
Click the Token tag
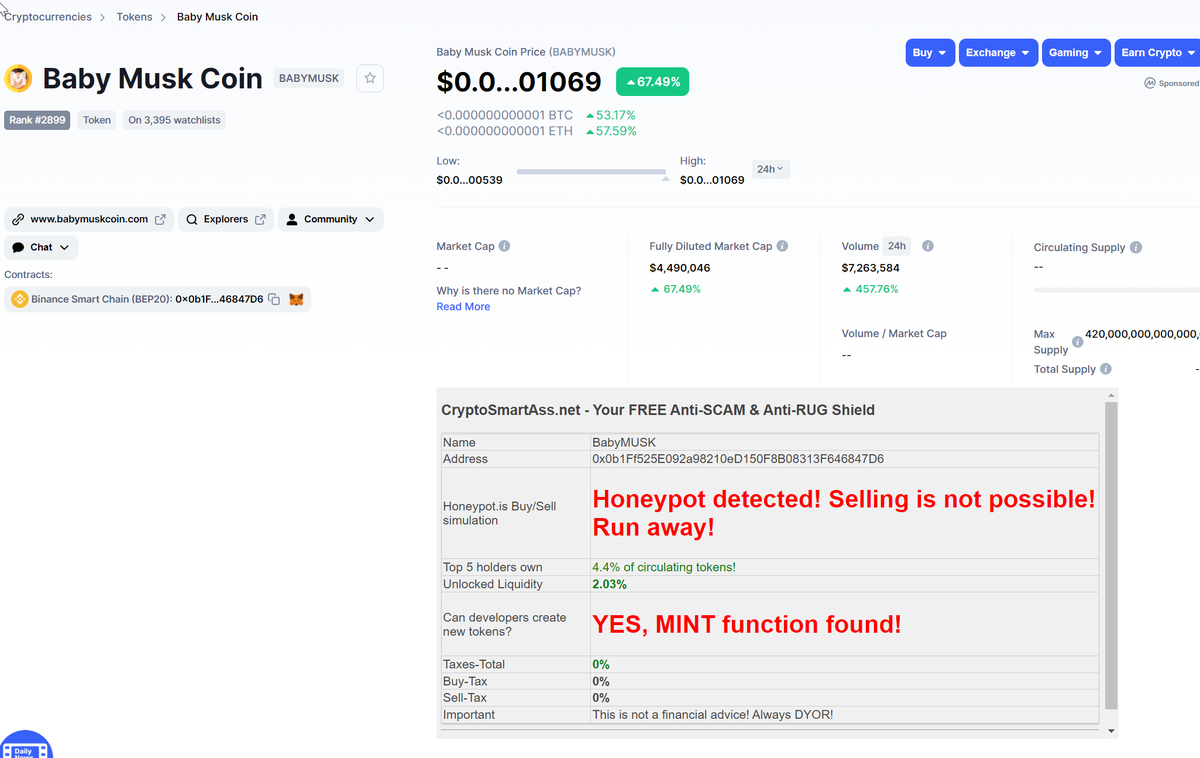pos(97,120)
